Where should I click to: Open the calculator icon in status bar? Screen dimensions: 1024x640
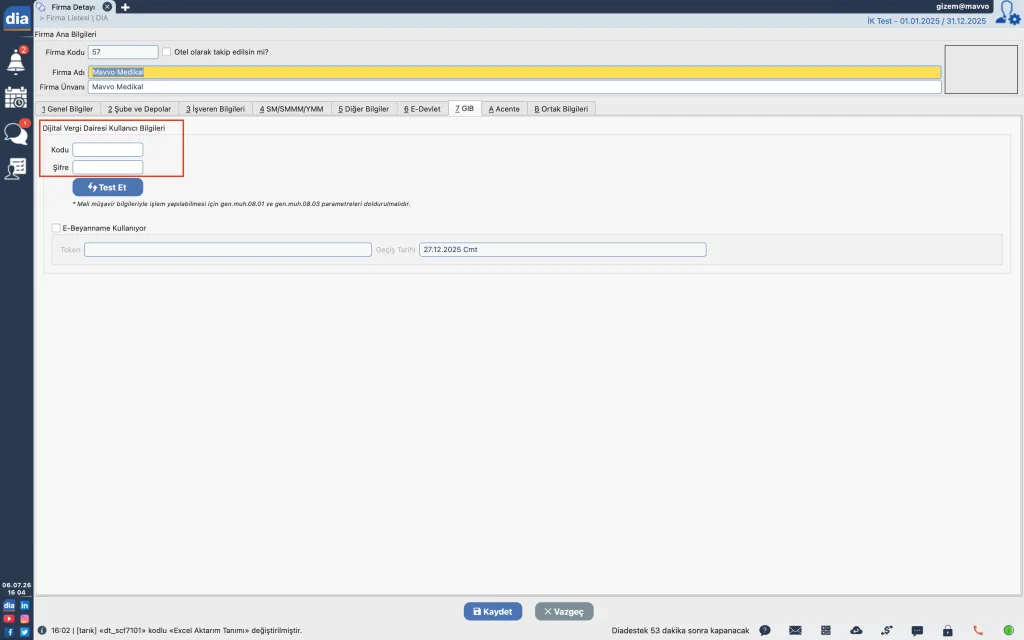pos(825,630)
